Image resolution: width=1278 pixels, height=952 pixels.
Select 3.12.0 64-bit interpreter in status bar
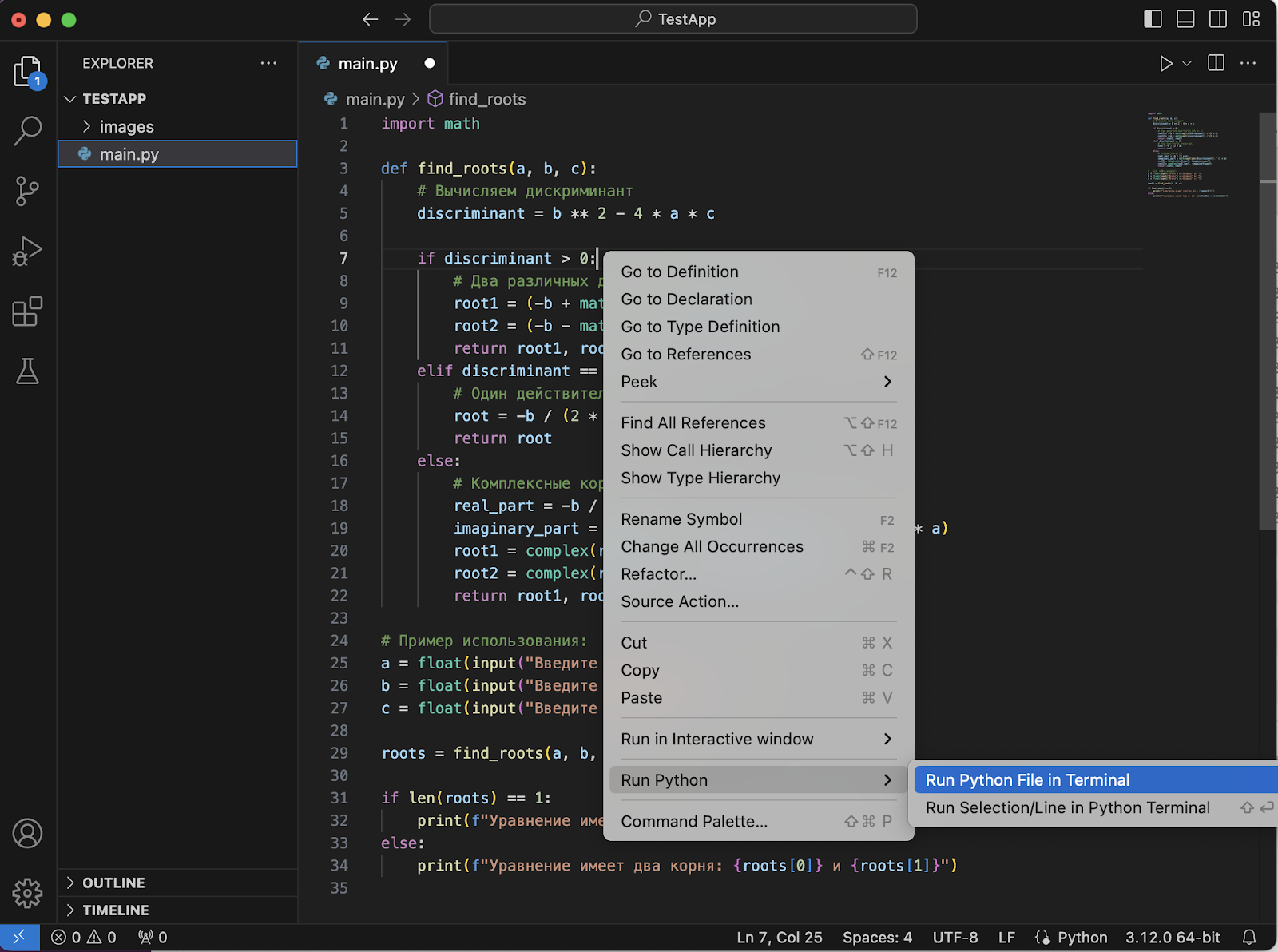tap(1173, 938)
